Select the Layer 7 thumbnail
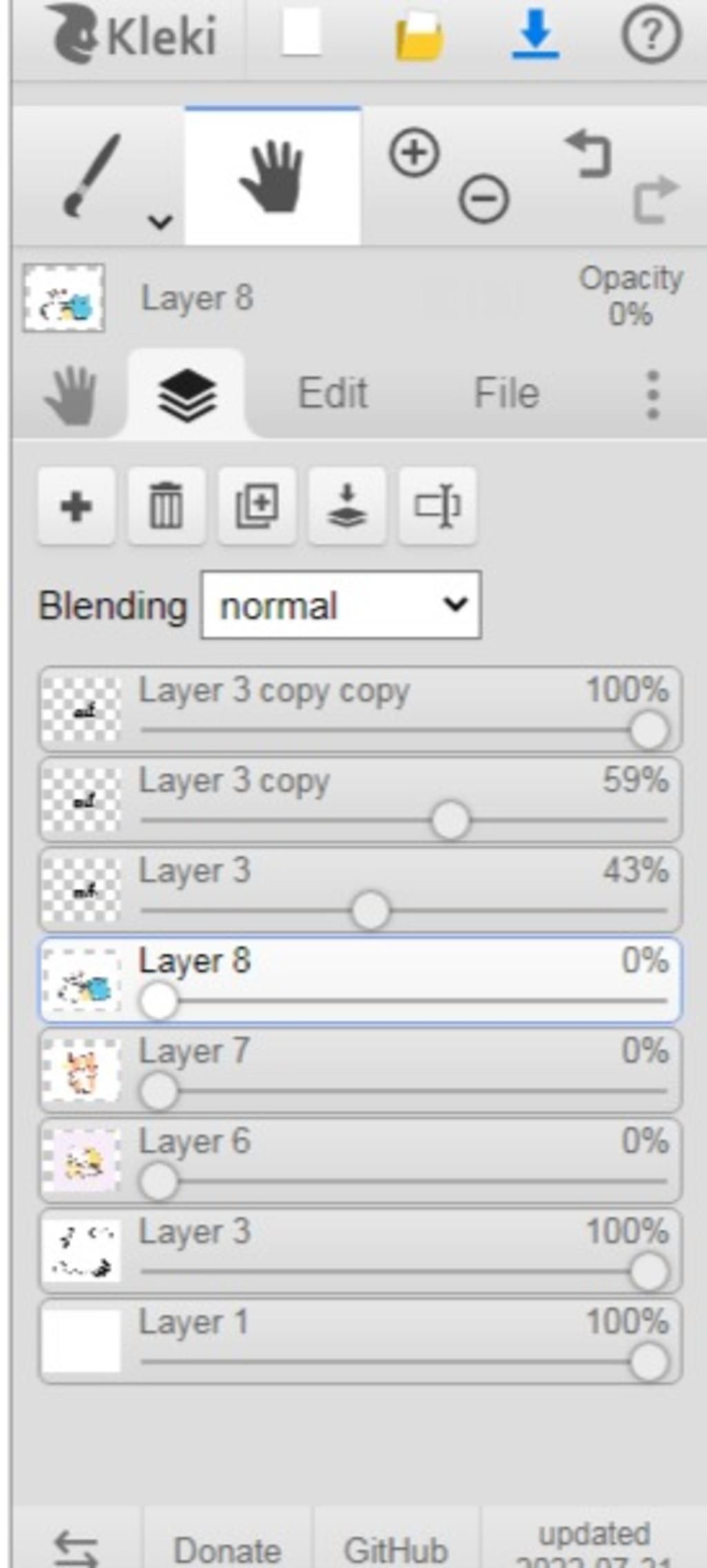Screen dimensions: 707x1568 [81, 1070]
